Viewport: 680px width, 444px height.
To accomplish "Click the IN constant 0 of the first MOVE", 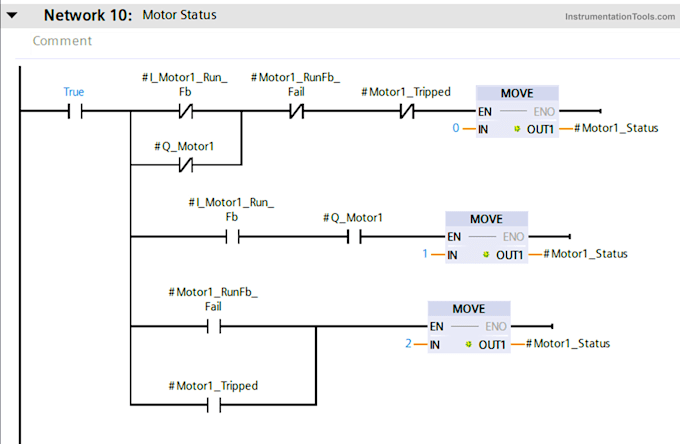I will pyautogui.click(x=456, y=128).
